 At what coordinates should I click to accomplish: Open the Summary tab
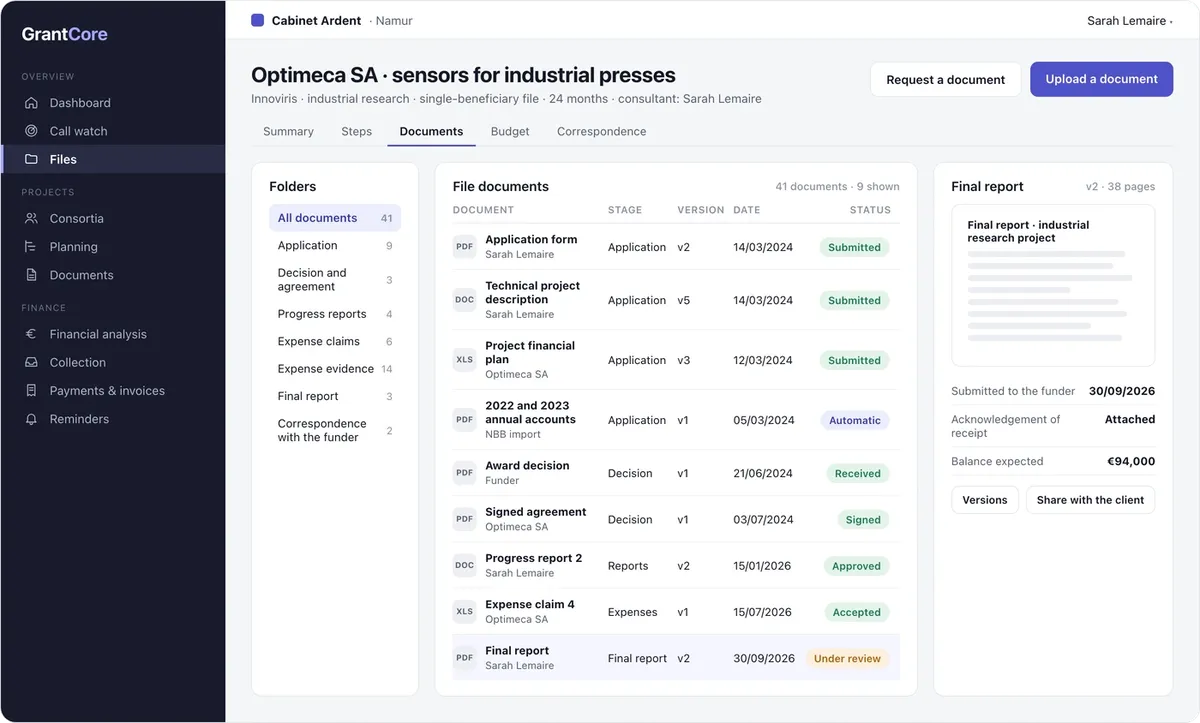point(288,131)
